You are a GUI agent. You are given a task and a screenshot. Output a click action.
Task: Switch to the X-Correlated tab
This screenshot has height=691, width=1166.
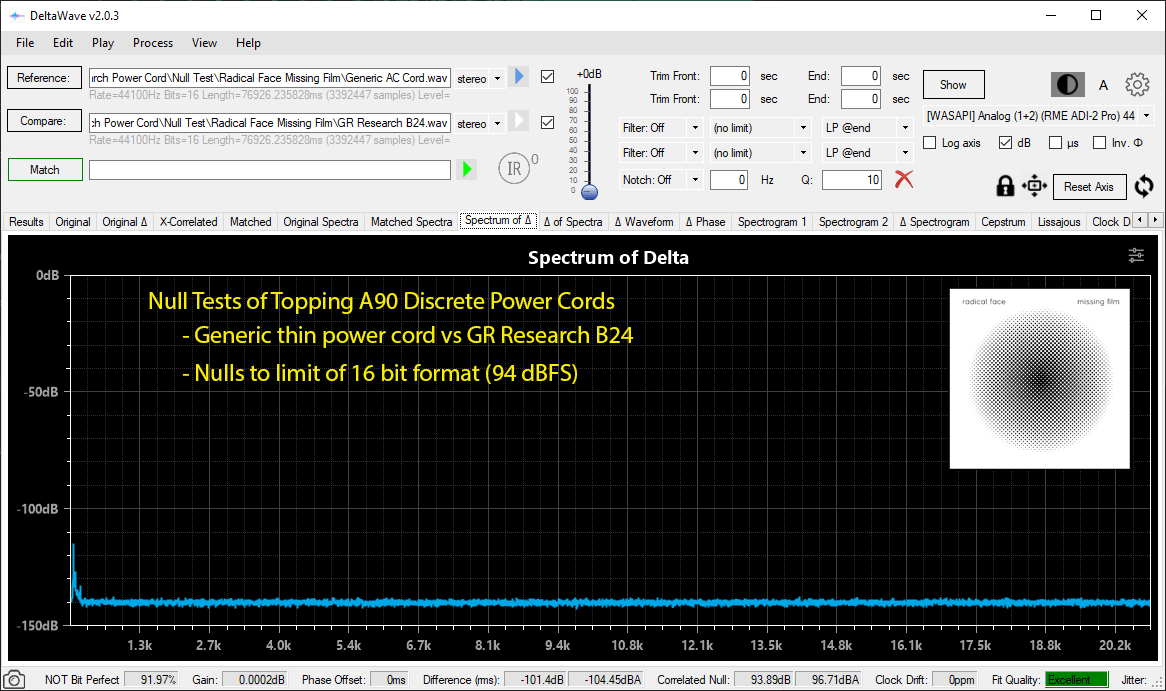coord(189,222)
